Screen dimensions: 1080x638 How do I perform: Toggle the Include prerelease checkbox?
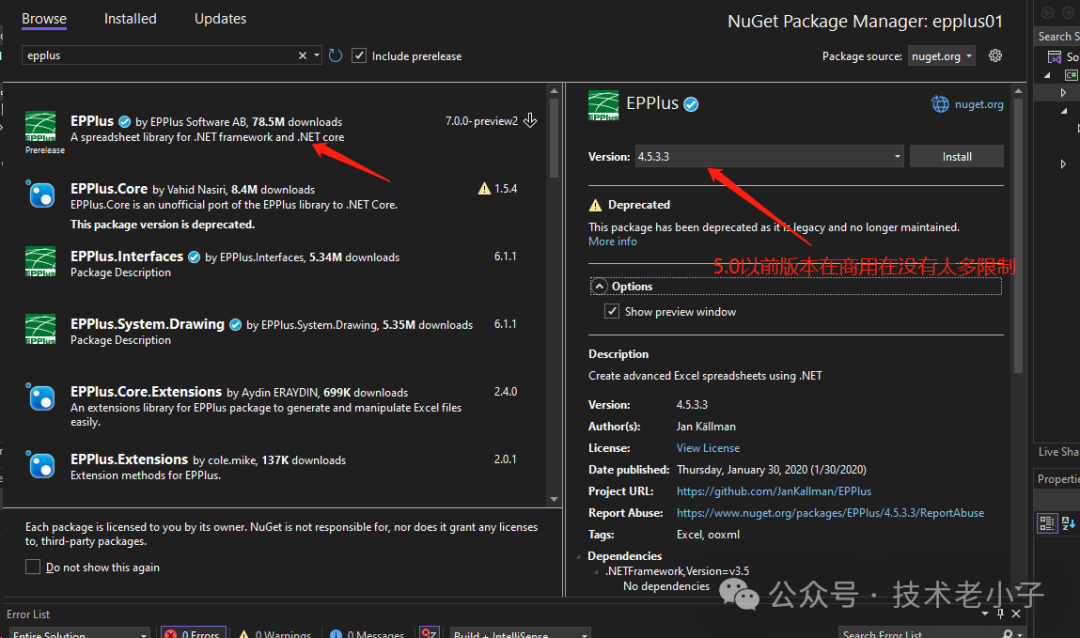(x=359, y=55)
